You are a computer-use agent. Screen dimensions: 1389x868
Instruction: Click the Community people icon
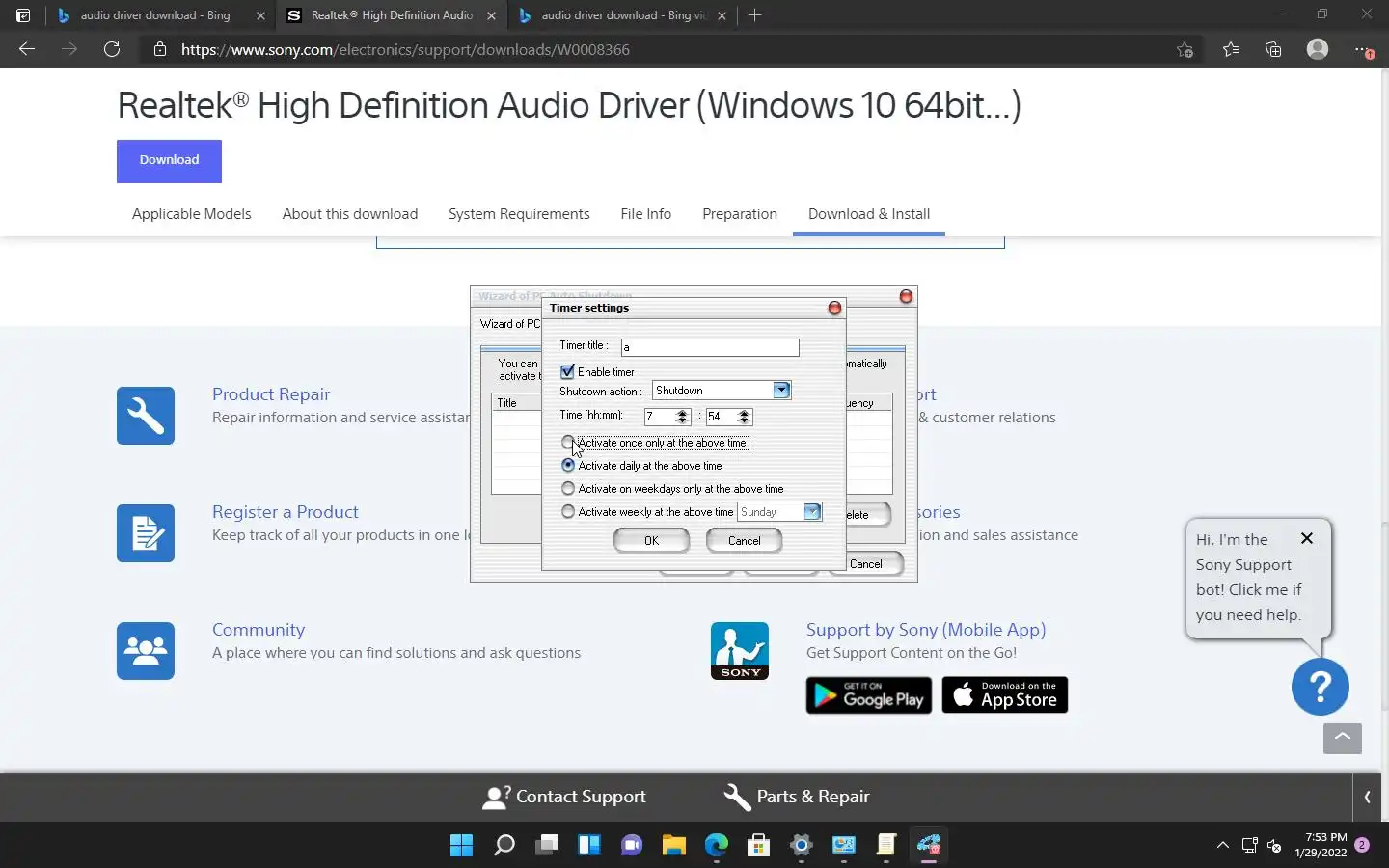[x=146, y=651]
